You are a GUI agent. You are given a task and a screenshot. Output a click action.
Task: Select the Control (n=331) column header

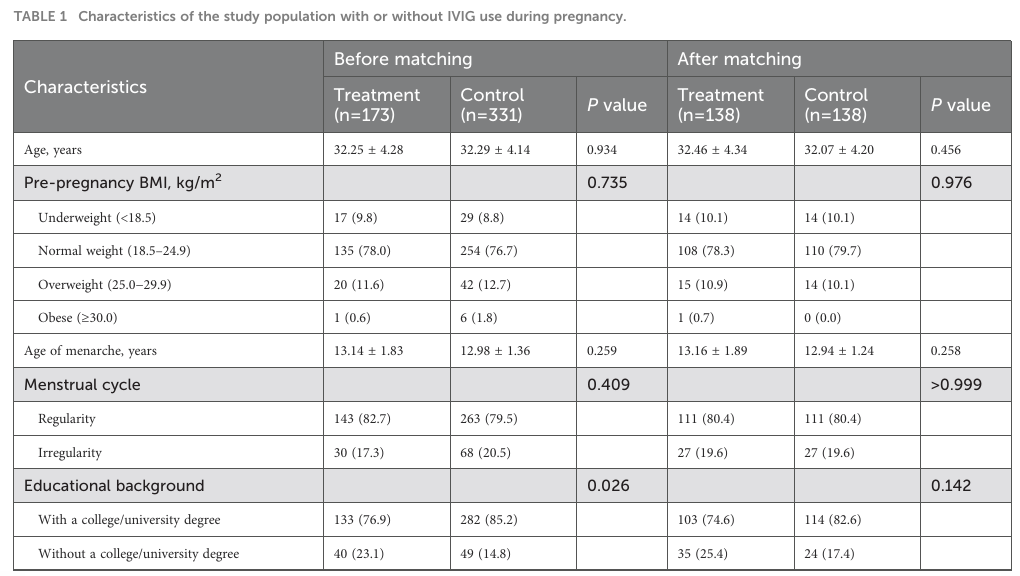[492, 104]
